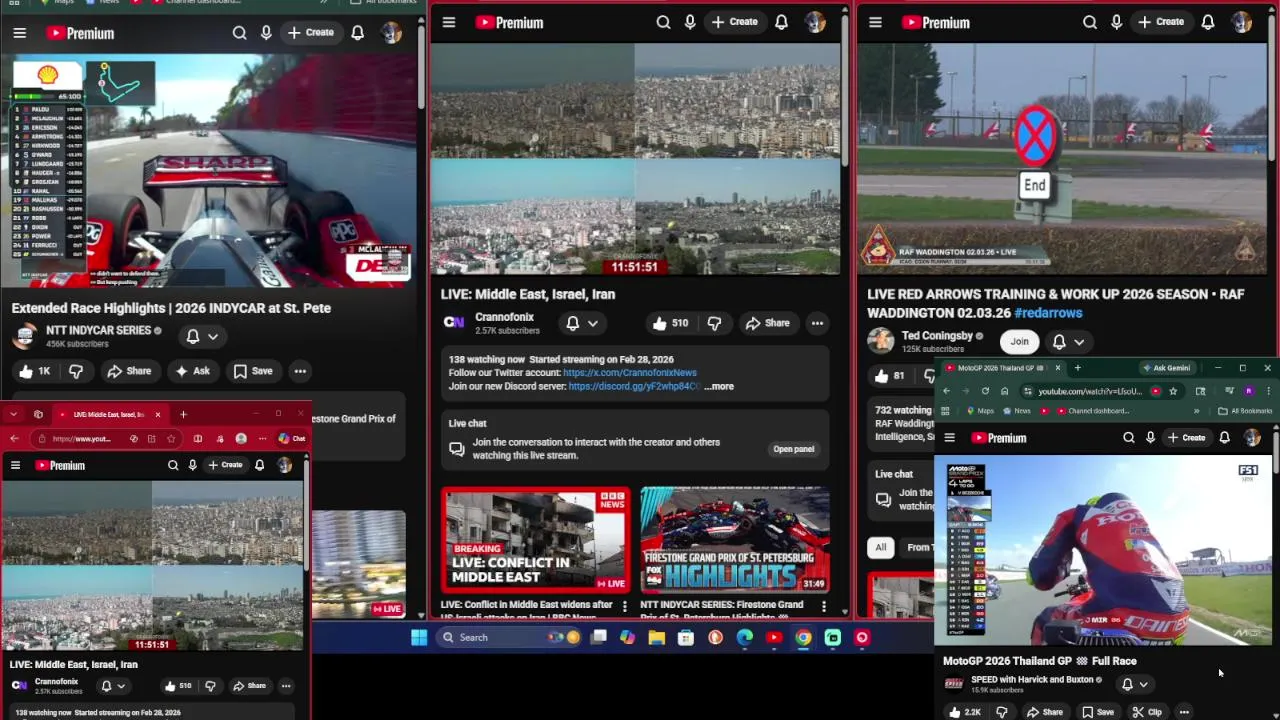Click the search icon in the INDYCAR window
The width and height of the screenshot is (1280, 720).
click(239, 33)
